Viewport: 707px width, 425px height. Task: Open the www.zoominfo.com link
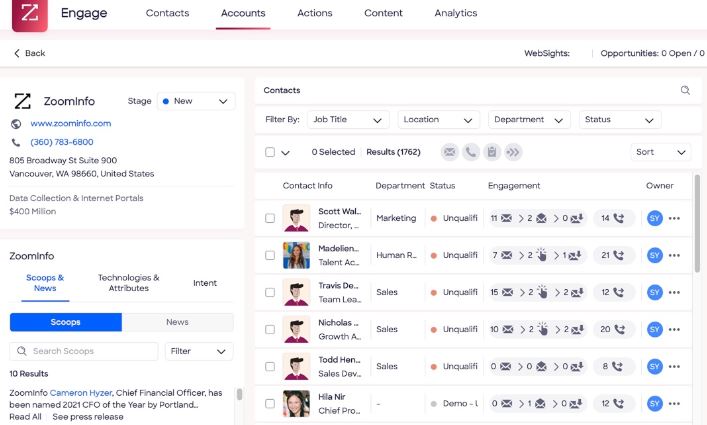71,123
